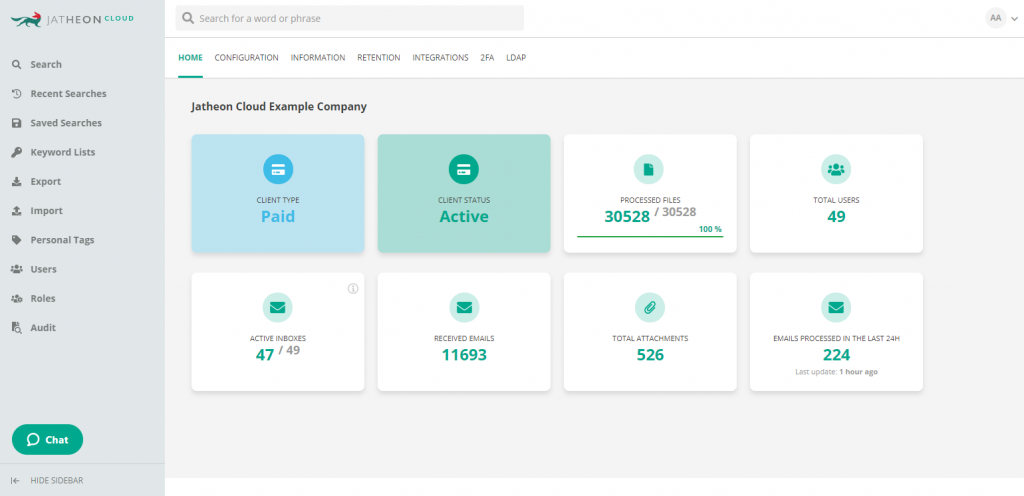This screenshot has height=496, width=1024.
Task: Click the Jatheon Cloud logo
Action: click(x=72, y=19)
